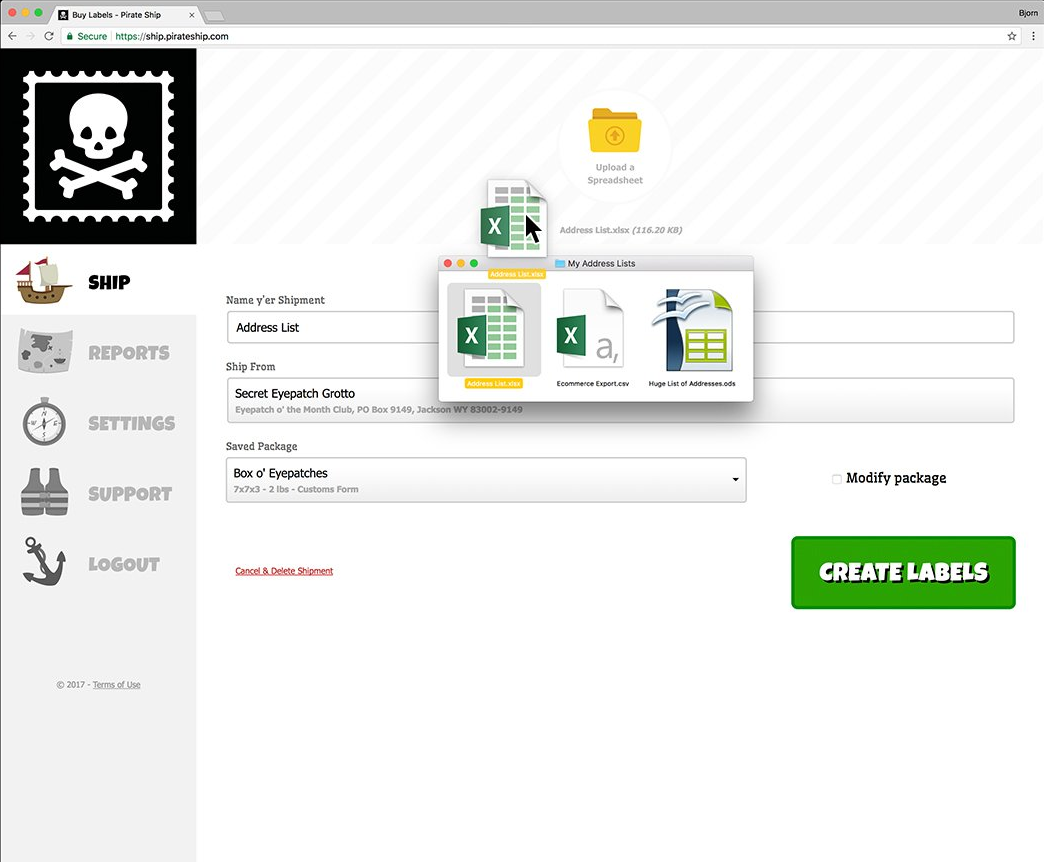Screen dimensions: 1044x862
Task: Toggle the green fullscreen button on My Address Lists
Action: pos(472,263)
